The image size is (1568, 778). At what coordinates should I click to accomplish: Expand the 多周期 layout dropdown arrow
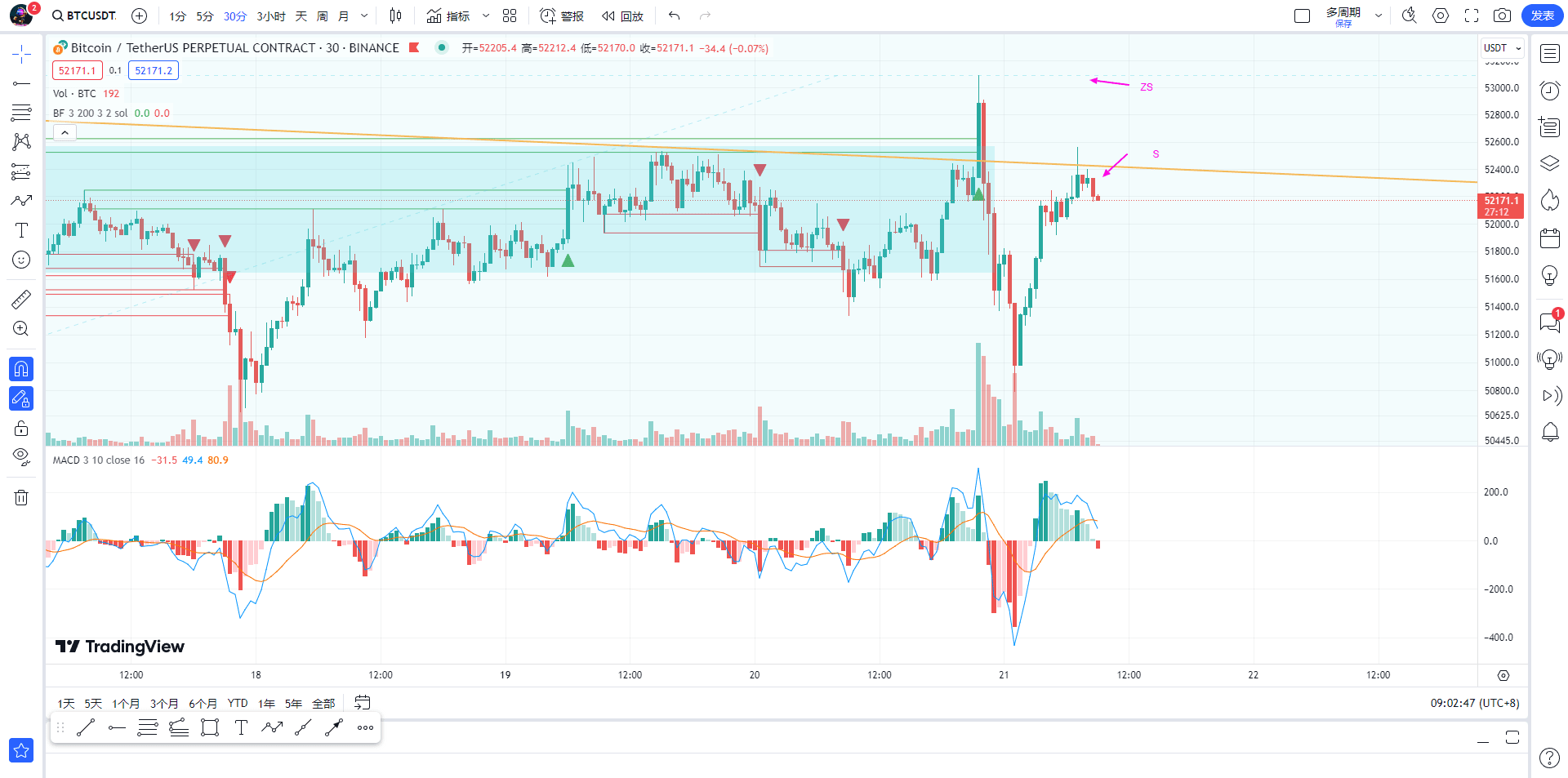click(x=1379, y=16)
